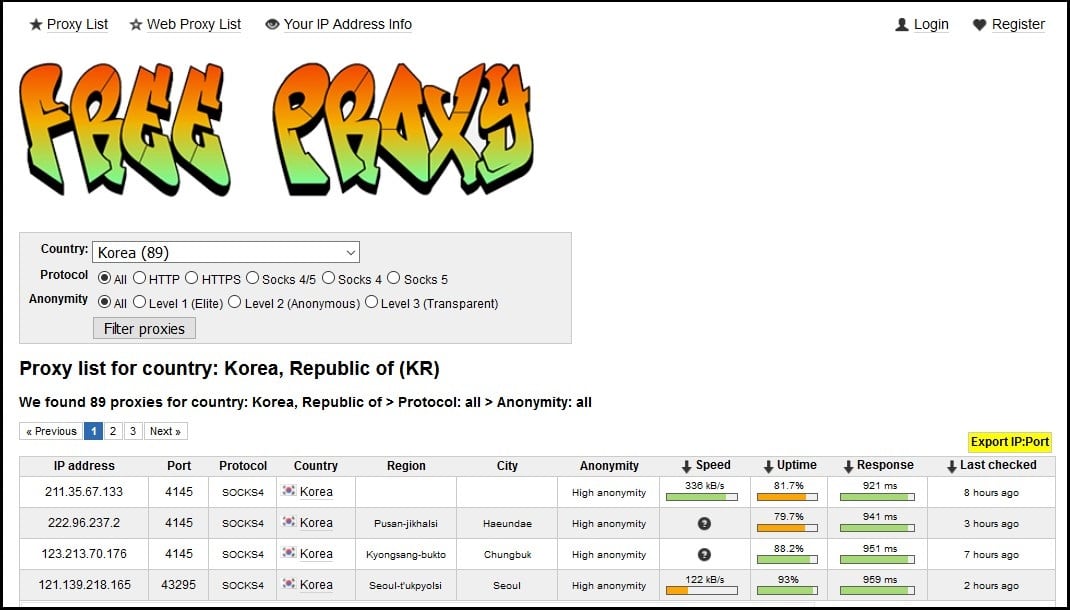Select the HTTP protocol radio button
Image resolution: width=1070 pixels, height=610 pixels.
139,278
